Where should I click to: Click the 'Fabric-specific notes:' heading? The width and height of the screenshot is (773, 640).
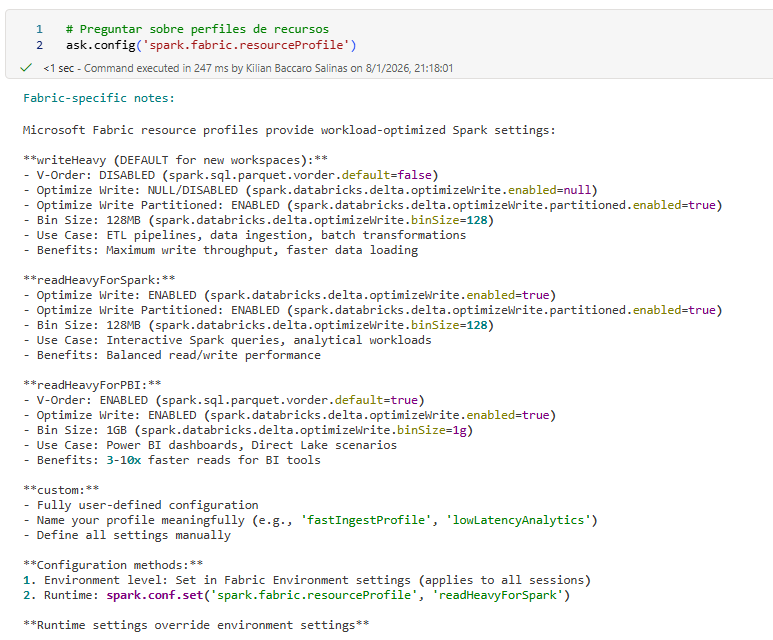(x=99, y=98)
